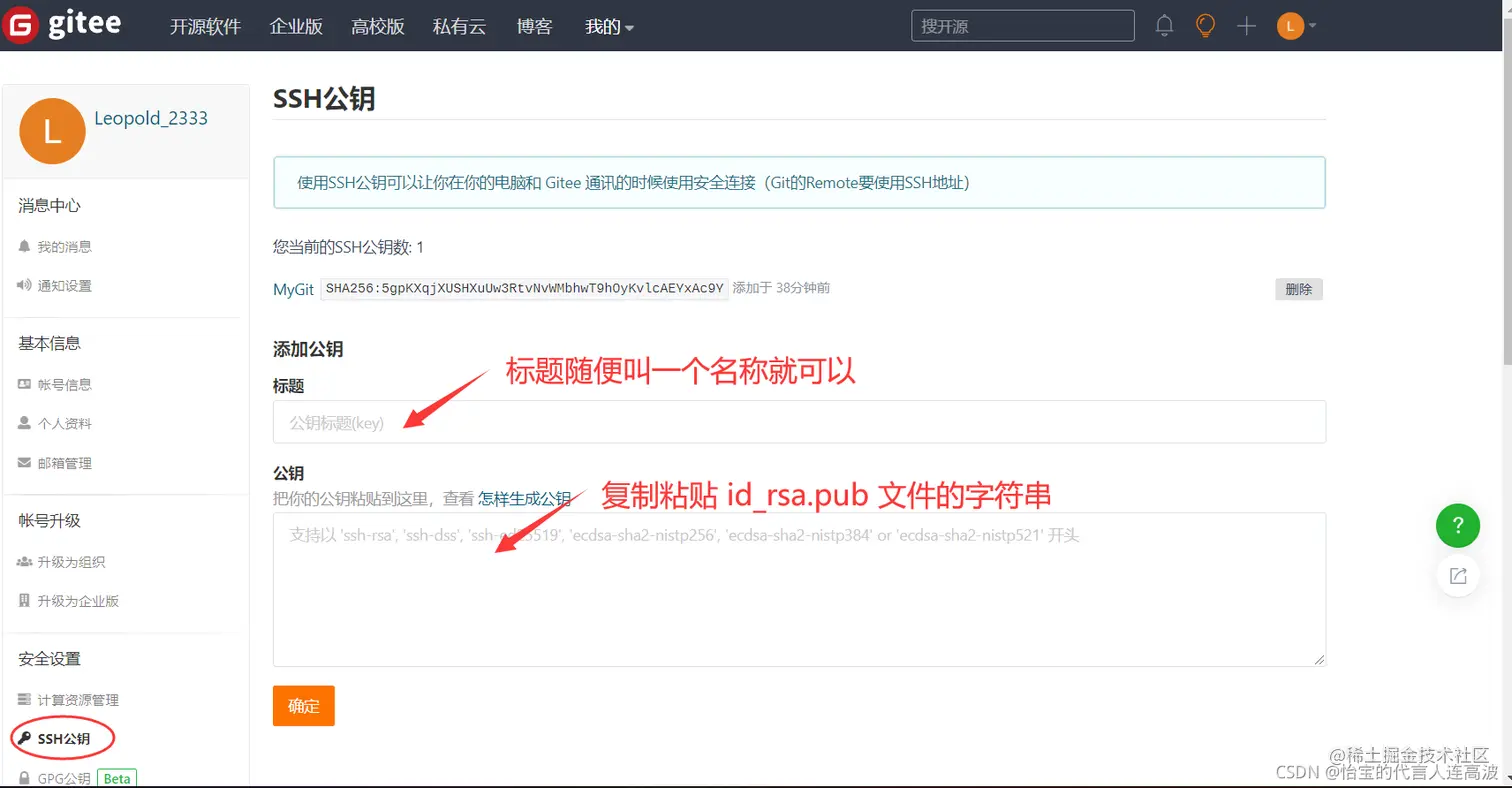Open 邮箱管理 in sidebar
The width and height of the screenshot is (1512, 788).
point(65,463)
